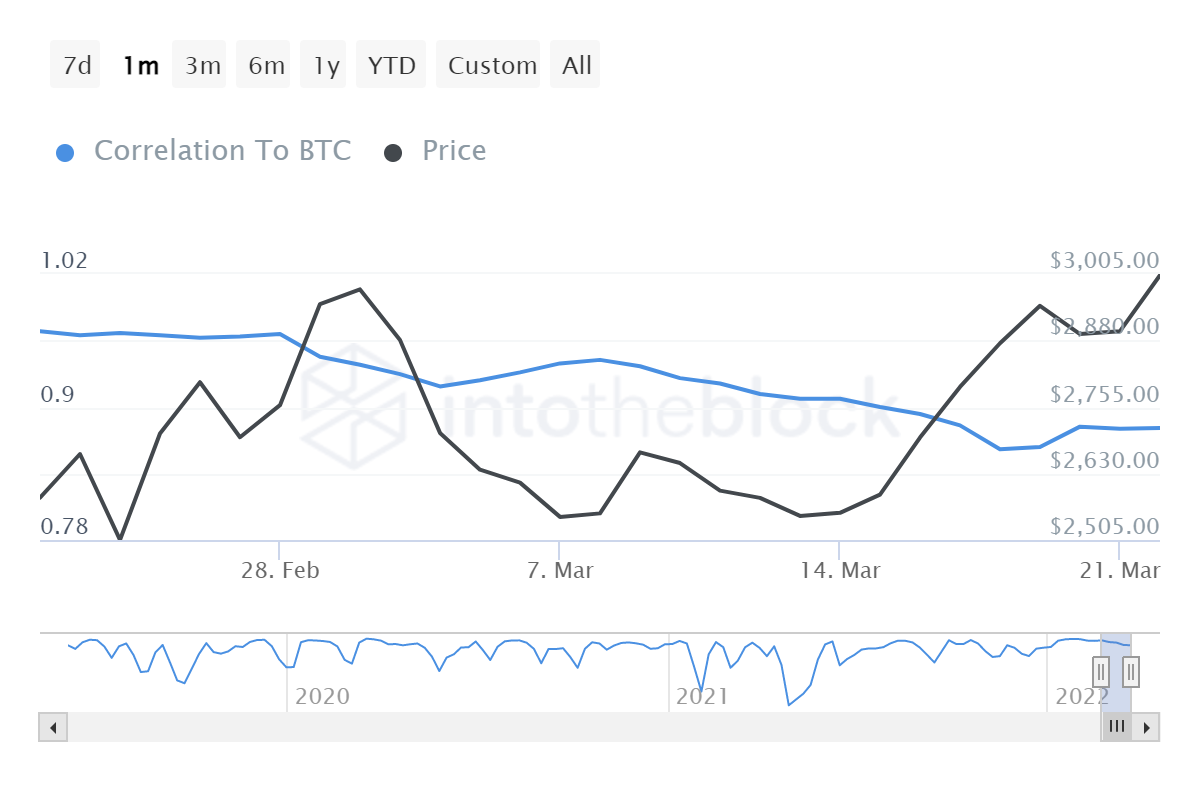Click the scrollbar left arrow
Viewport: 1200px width, 800px height.
[53, 727]
